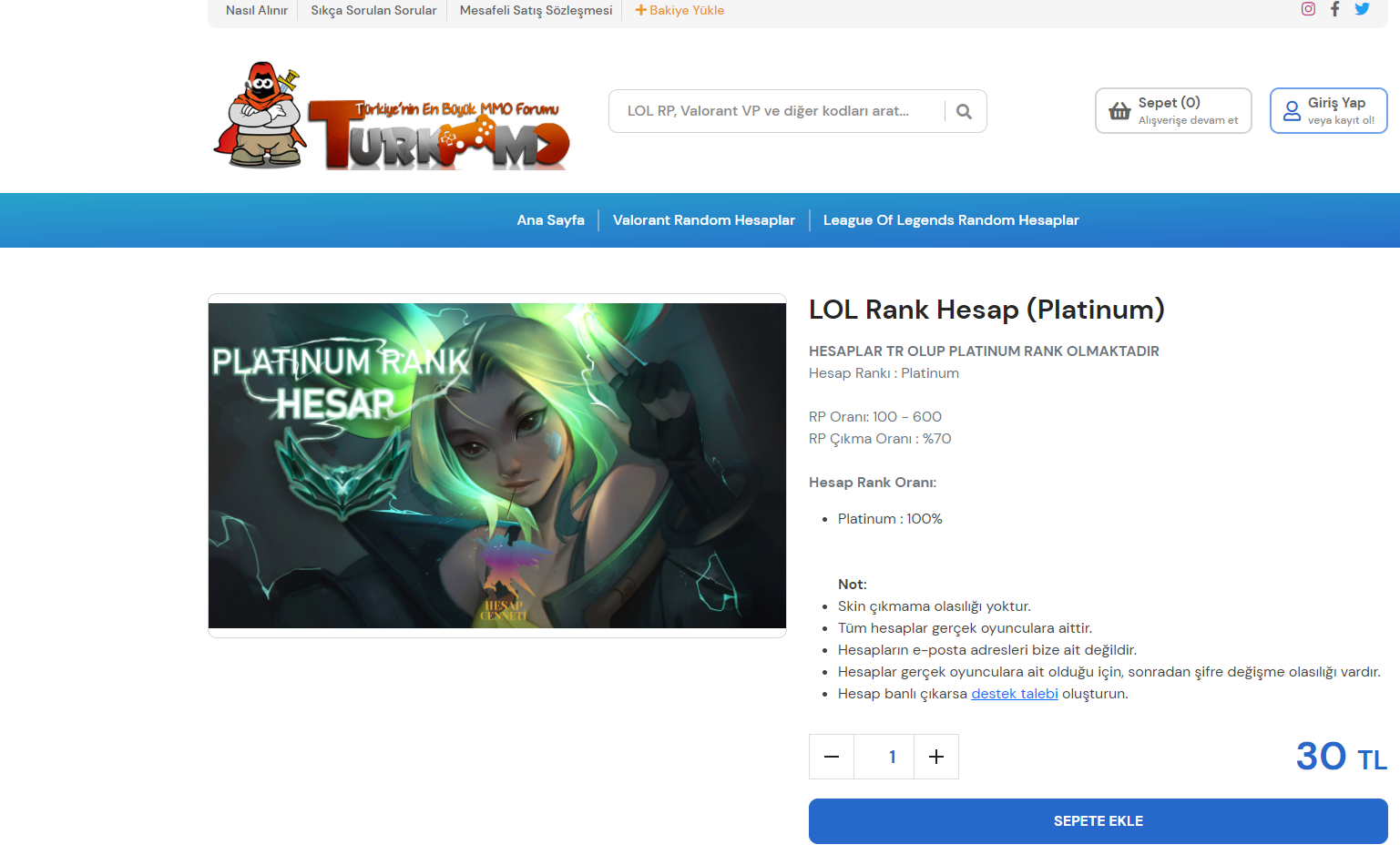1400x865 pixels.
Task: Click the search magnifier icon
Action: click(965, 111)
